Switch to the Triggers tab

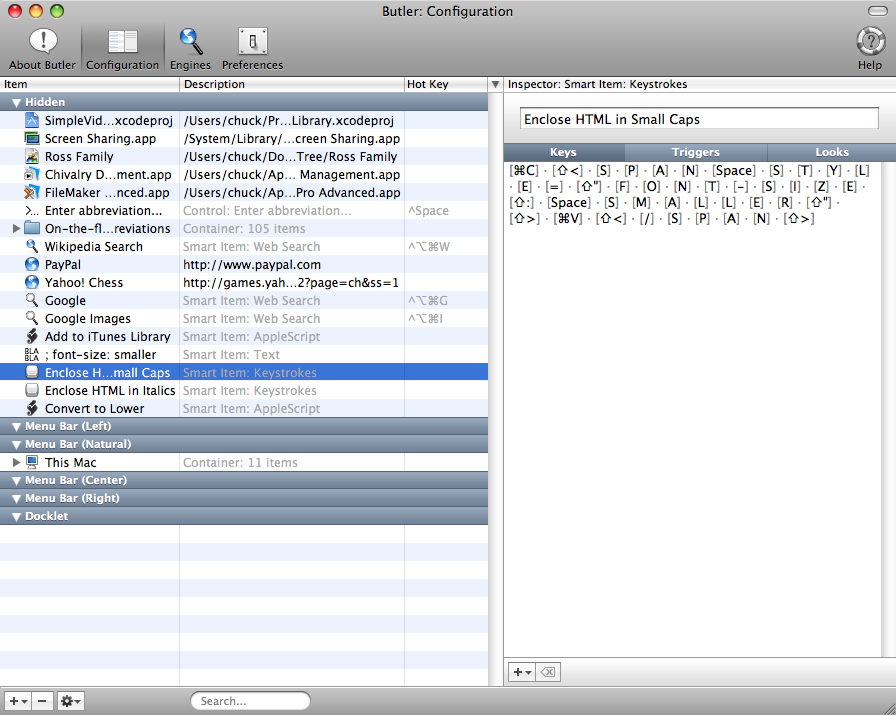pyautogui.click(x=695, y=152)
